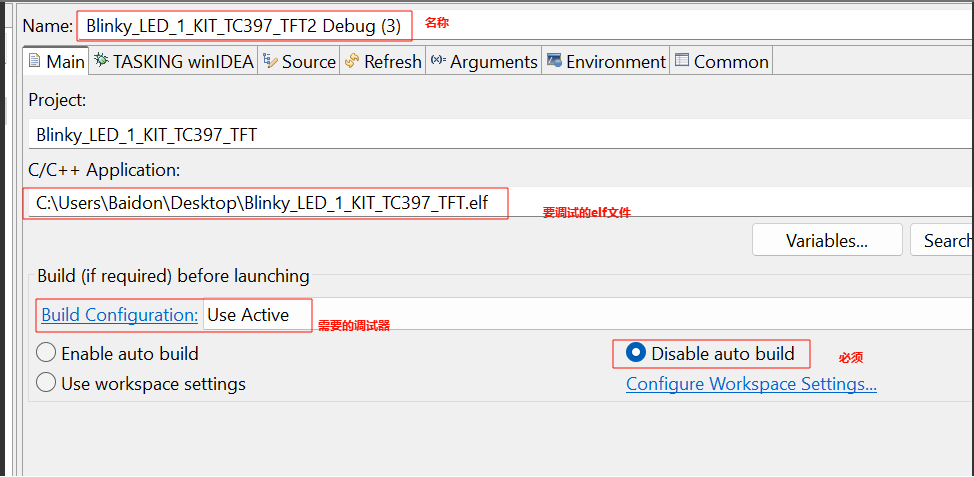
Task: Choose the Use workspace settings option
Action: [46, 383]
